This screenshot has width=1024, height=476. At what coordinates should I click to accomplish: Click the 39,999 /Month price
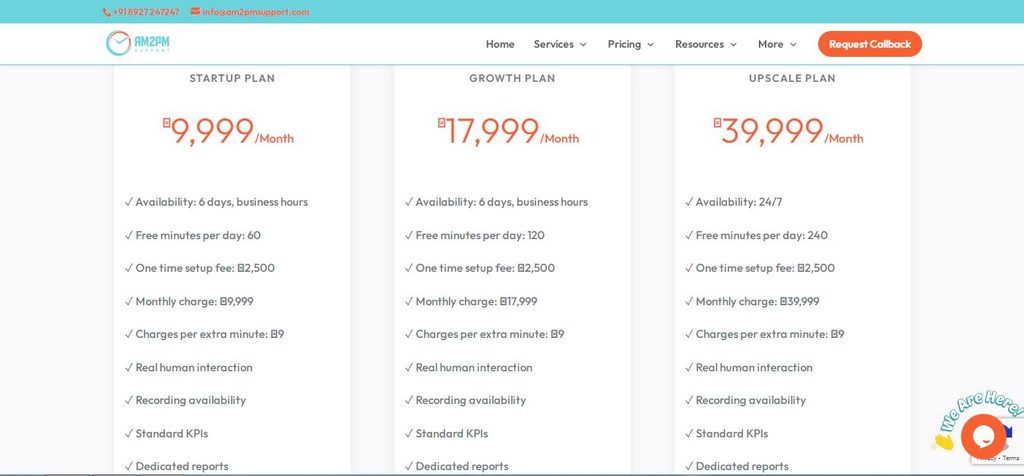[788, 131]
